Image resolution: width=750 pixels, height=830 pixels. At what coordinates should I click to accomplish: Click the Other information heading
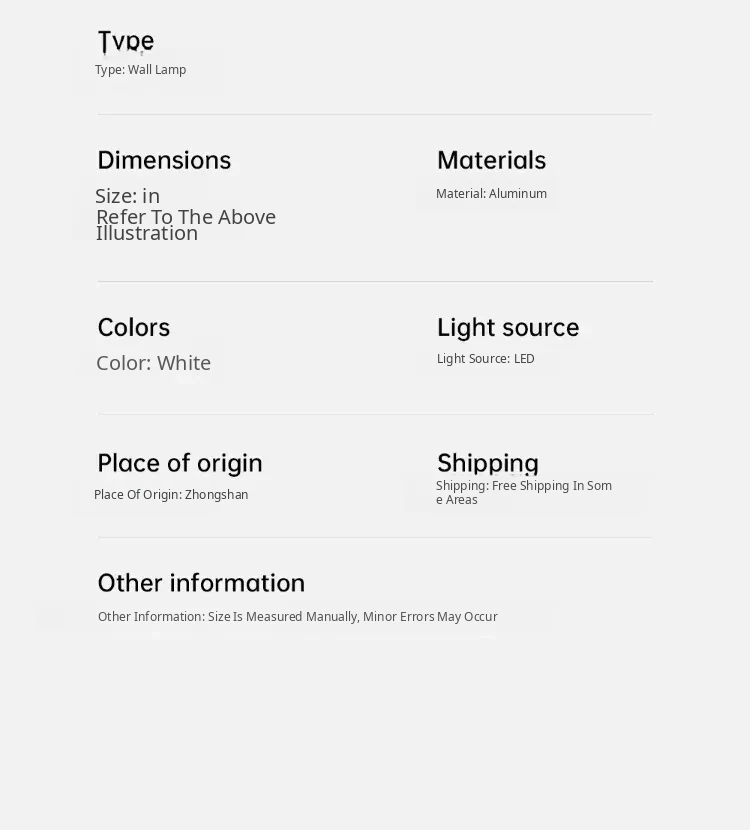point(201,583)
